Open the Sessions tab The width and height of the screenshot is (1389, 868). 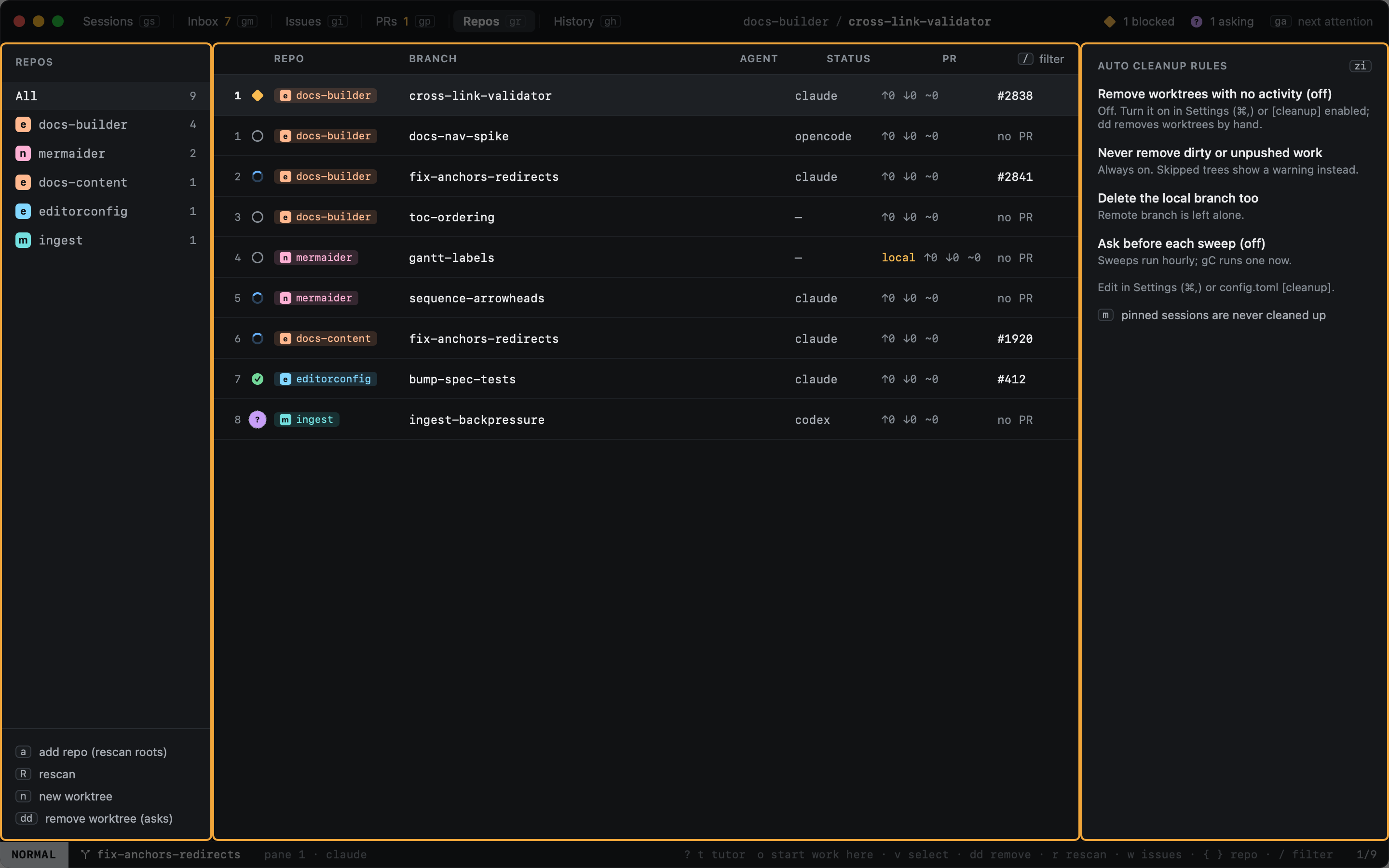(x=121, y=21)
